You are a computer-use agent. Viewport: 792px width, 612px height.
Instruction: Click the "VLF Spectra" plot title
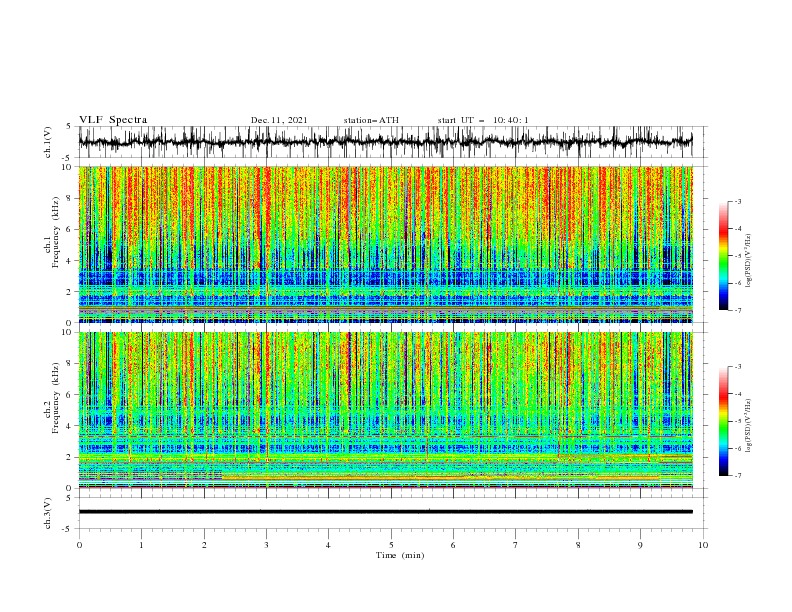(x=113, y=120)
